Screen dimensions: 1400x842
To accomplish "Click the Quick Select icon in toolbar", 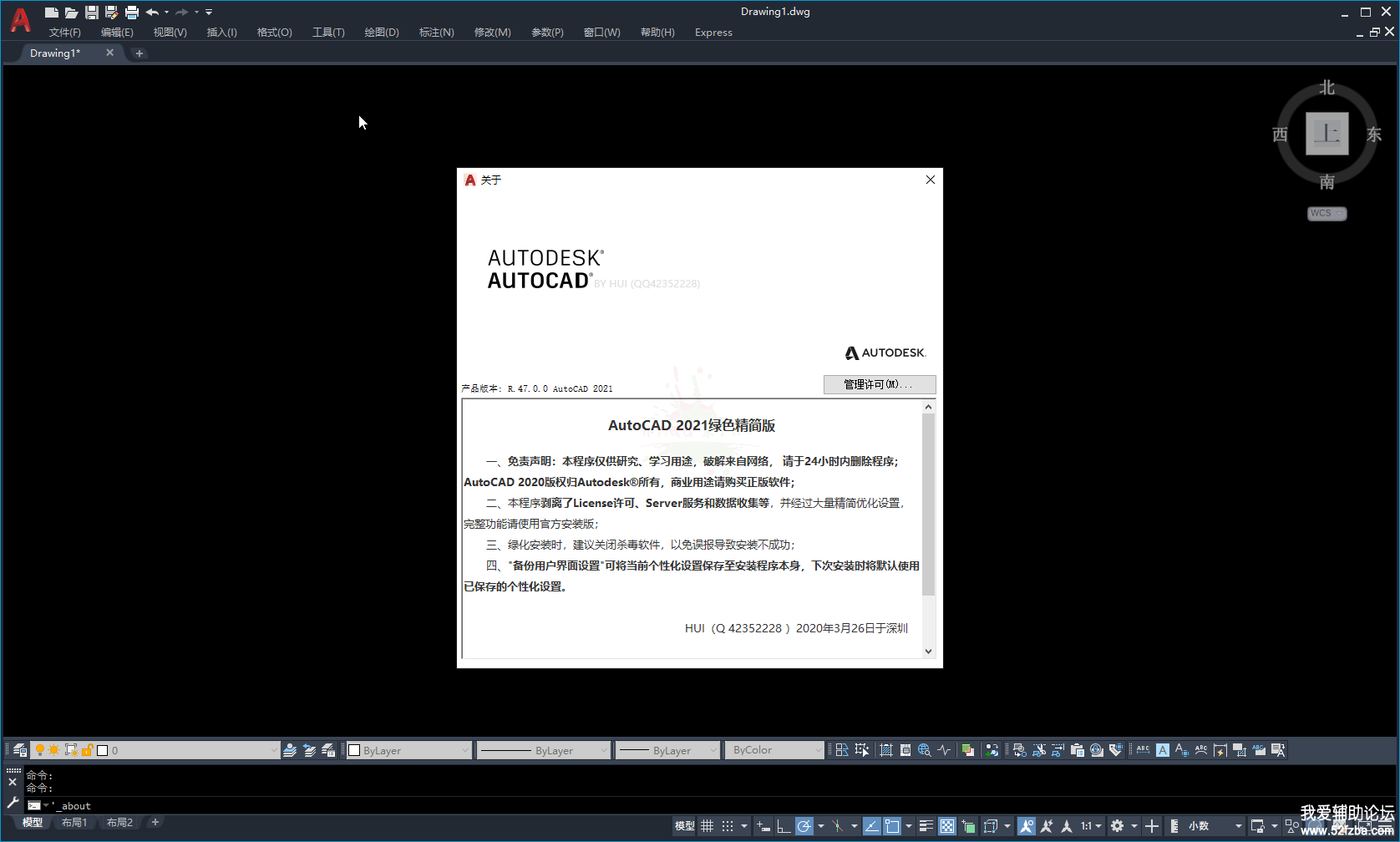I will 862,750.
